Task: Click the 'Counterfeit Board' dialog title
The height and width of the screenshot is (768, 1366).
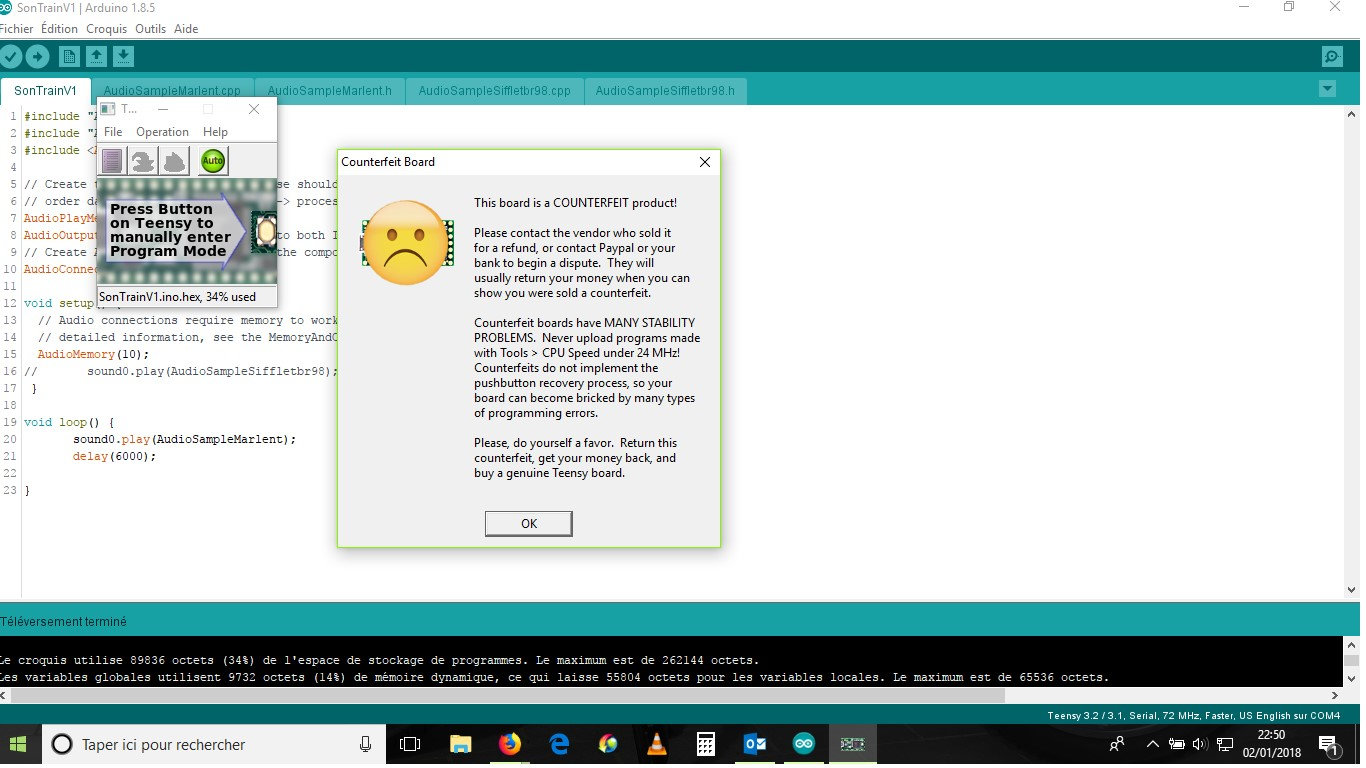Action: click(x=388, y=162)
